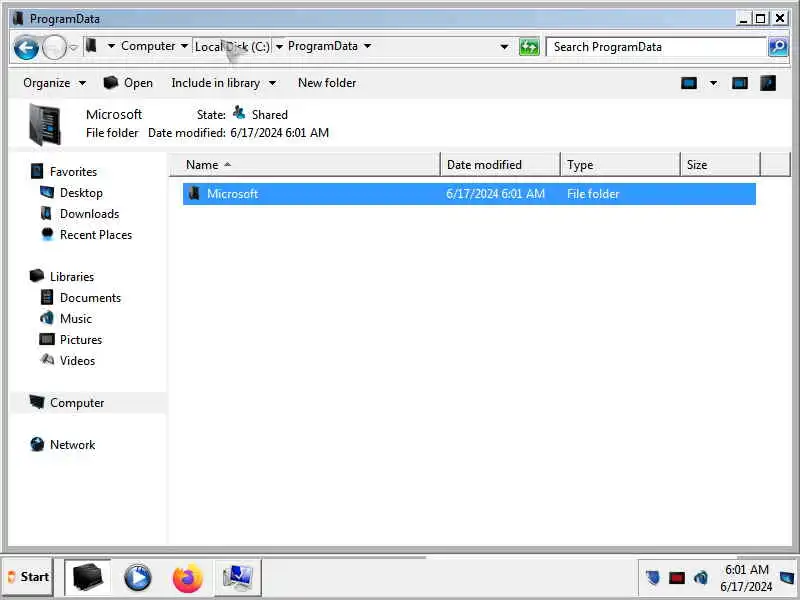Open the Start menu
Viewport: 800px width, 600px height.
pos(28,577)
